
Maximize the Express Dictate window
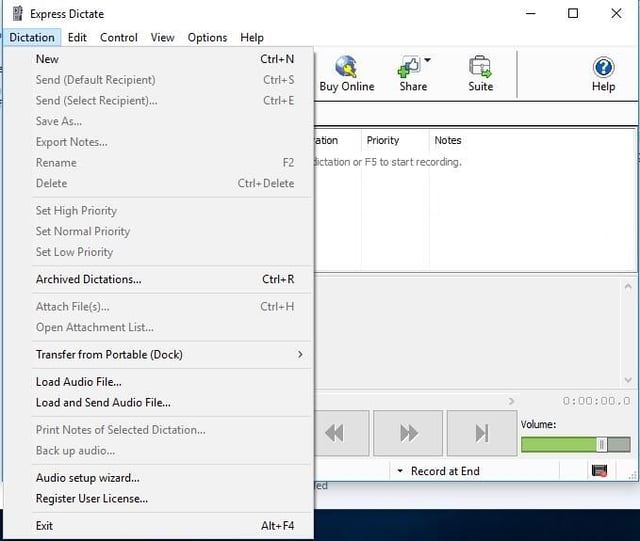[573, 13]
